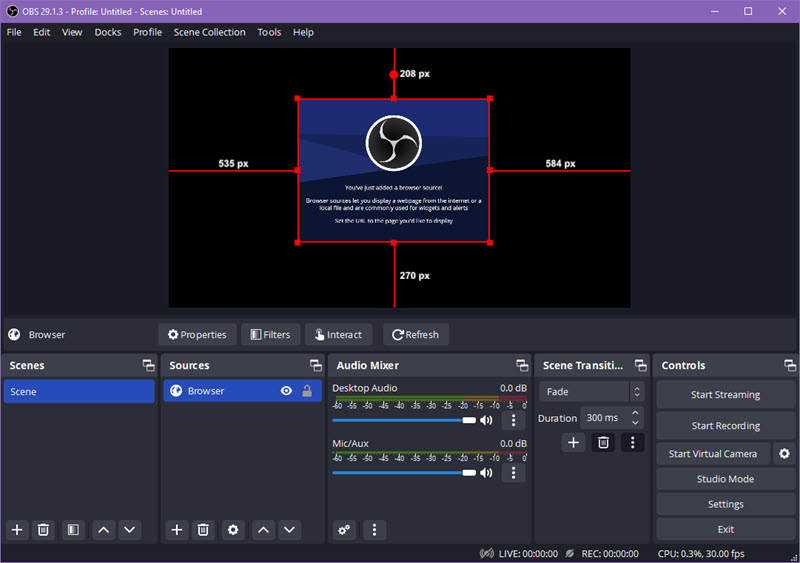Viewport: 800px width, 563px height.
Task: Remove scene transition with trash icon
Action: coord(603,442)
